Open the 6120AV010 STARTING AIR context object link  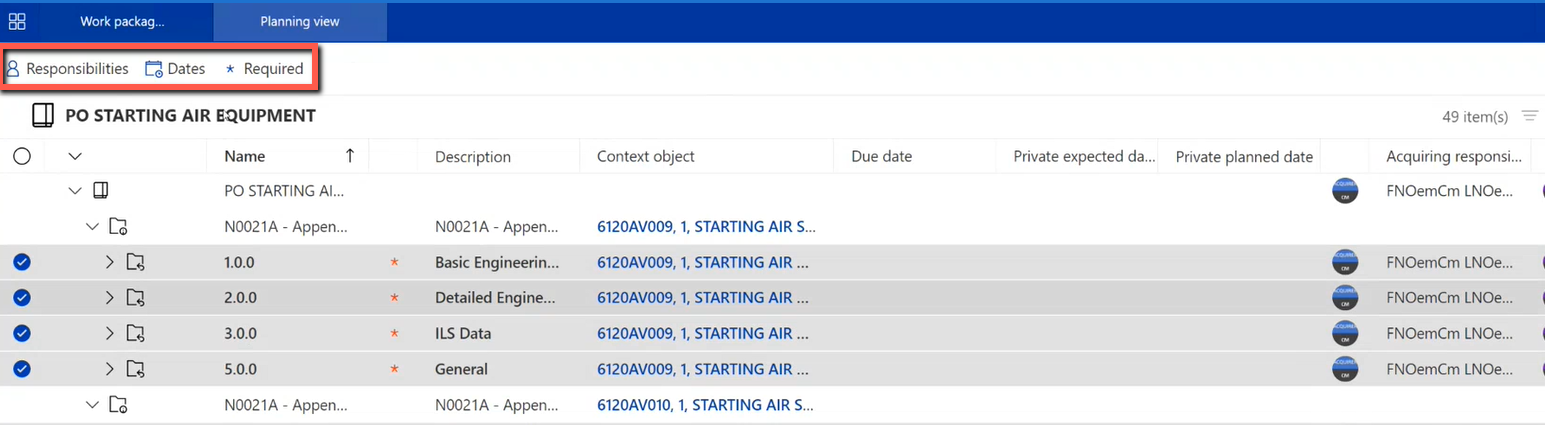pyautogui.click(x=706, y=405)
